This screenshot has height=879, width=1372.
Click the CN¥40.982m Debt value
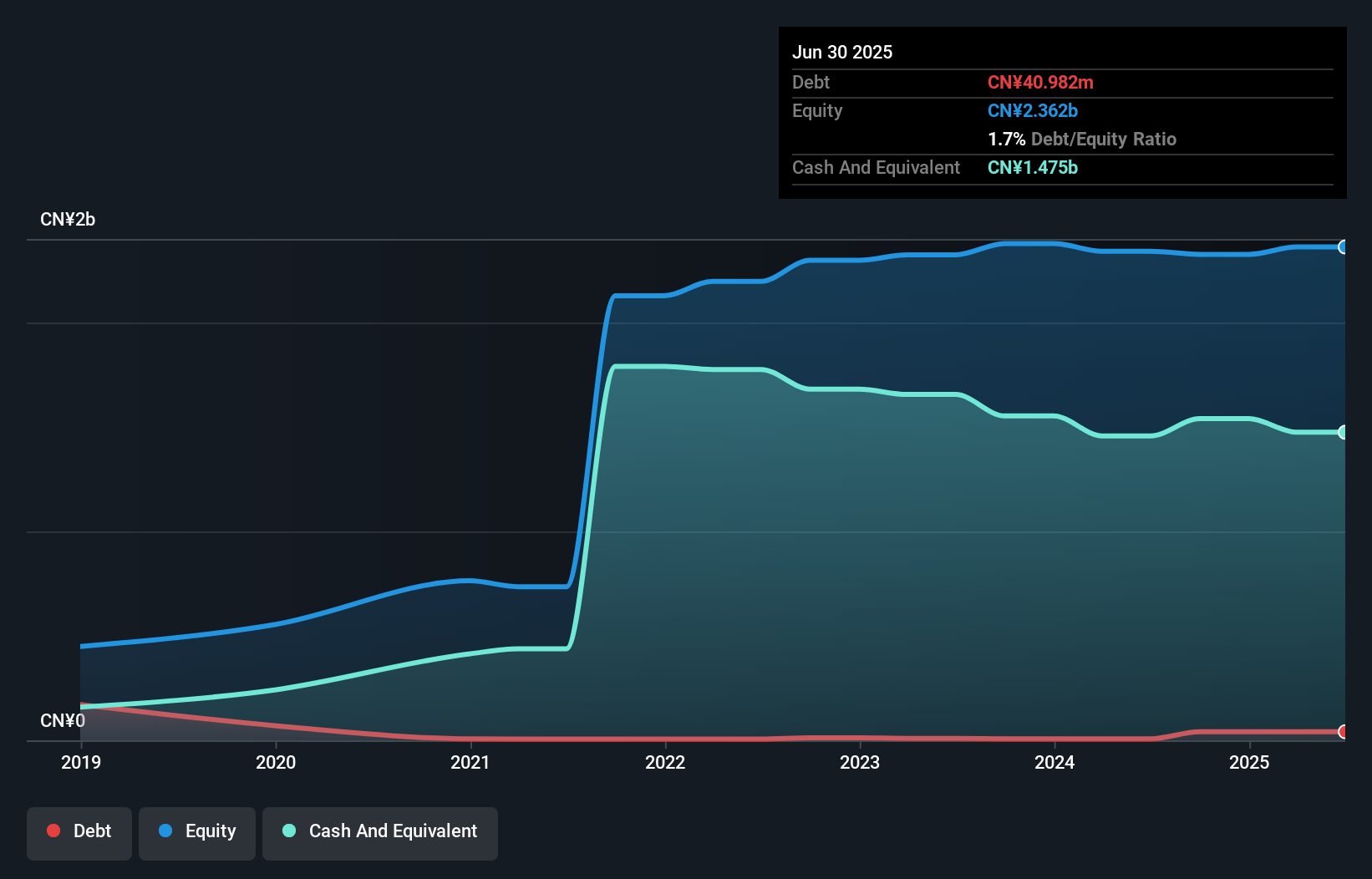tap(1041, 82)
